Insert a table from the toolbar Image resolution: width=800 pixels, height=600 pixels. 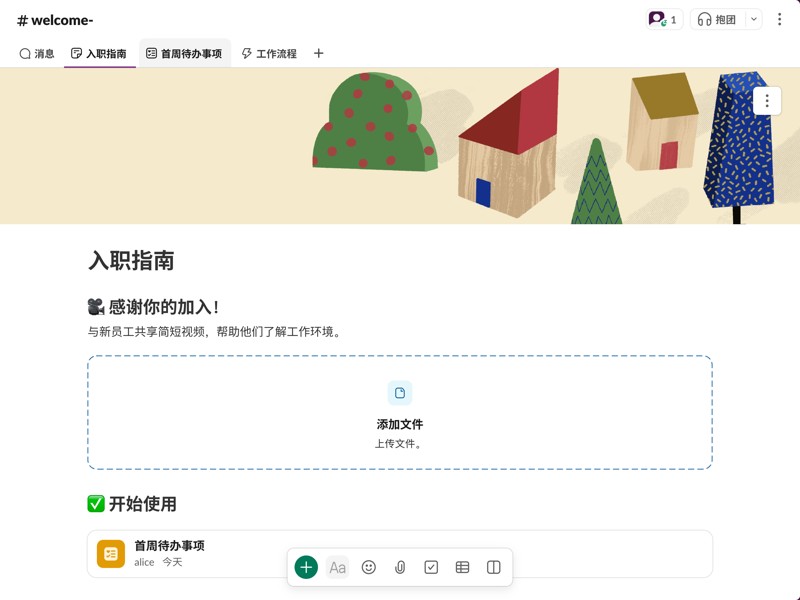point(462,567)
